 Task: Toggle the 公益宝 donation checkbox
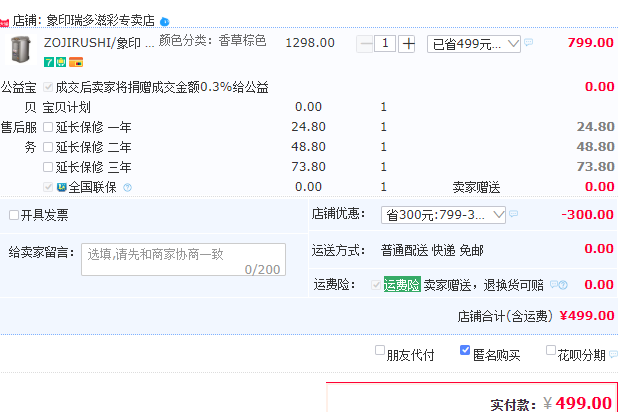pyautogui.click(x=48, y=87)
